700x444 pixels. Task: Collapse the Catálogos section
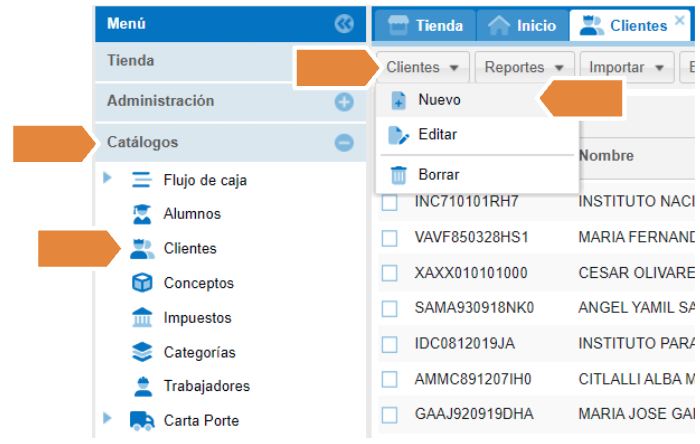click(x=344, y=143)
